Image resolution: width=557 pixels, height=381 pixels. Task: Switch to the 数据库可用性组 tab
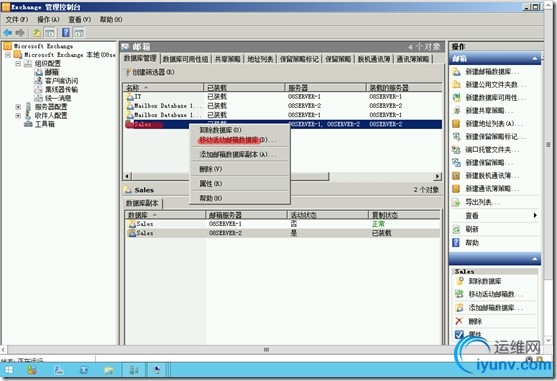pos(186,59)
